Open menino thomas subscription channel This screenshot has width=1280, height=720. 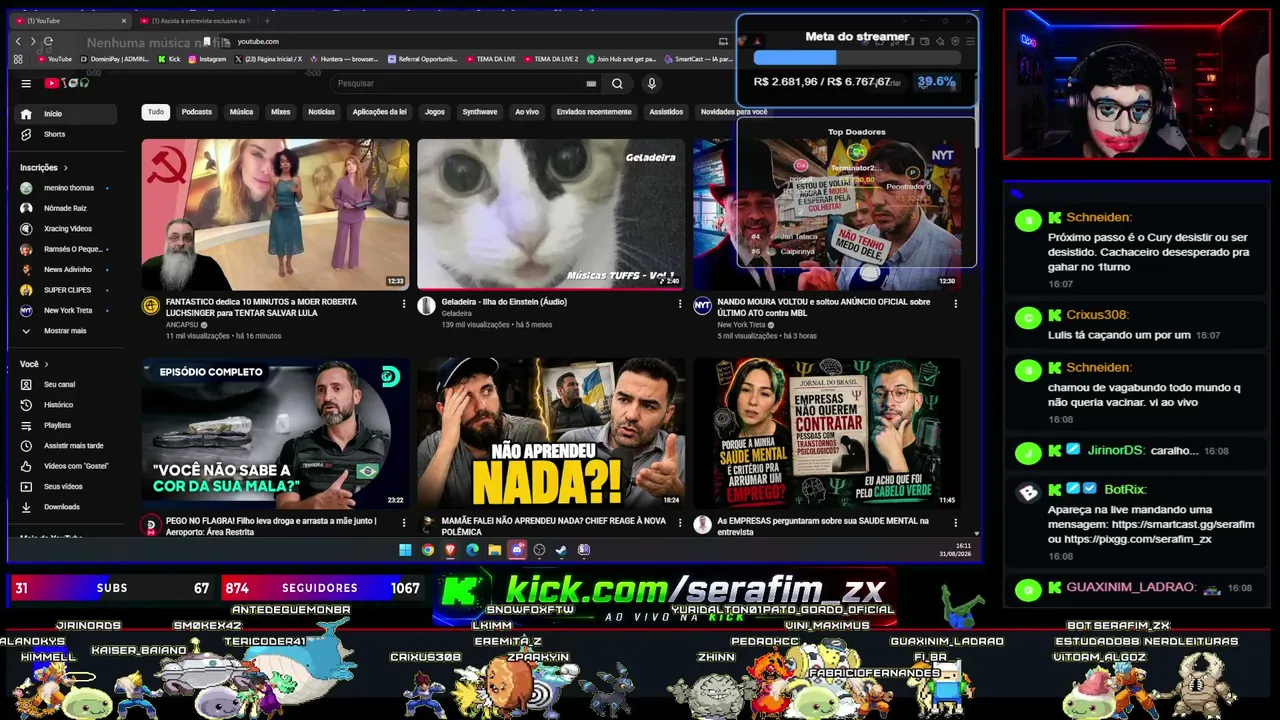click(x=66, y=188)
